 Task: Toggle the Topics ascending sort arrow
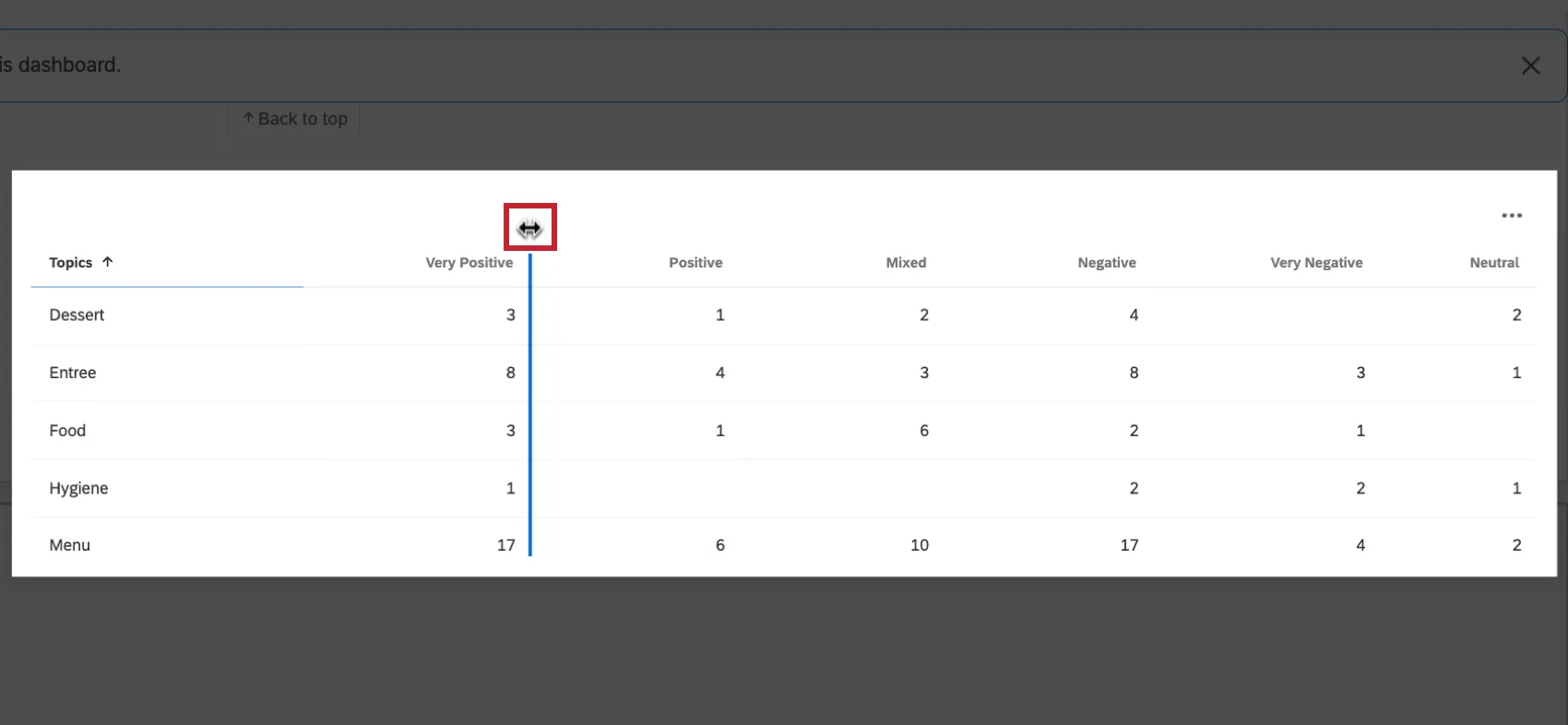pos(108,262)
